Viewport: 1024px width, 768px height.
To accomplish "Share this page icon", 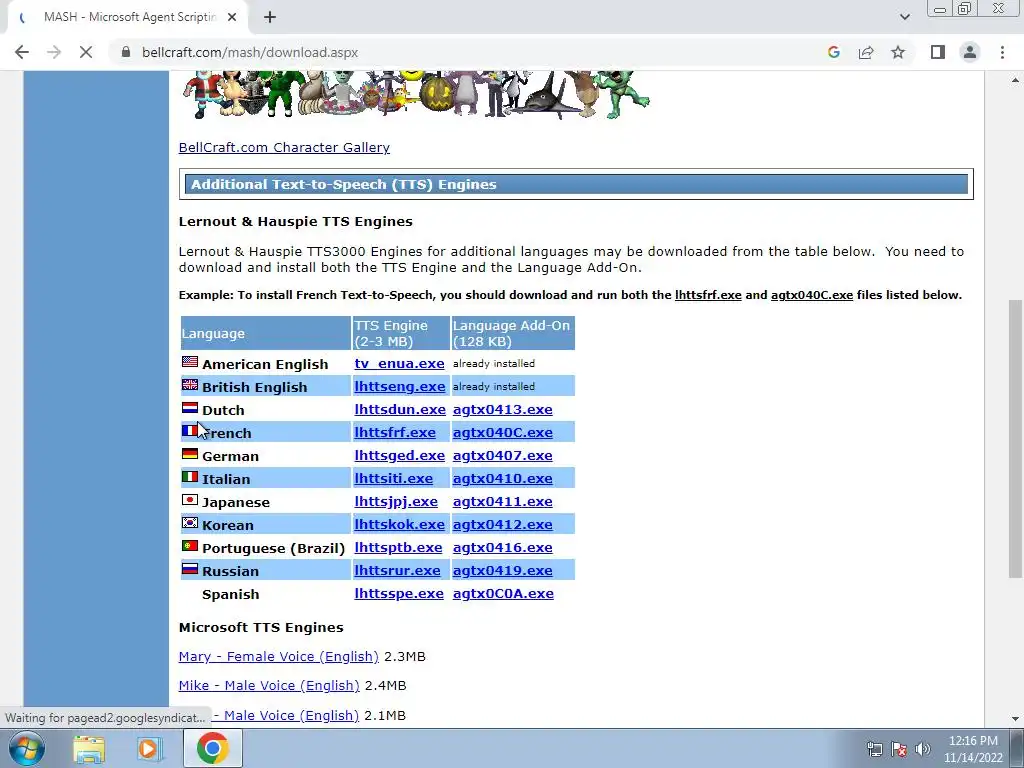I will point(866,52).
